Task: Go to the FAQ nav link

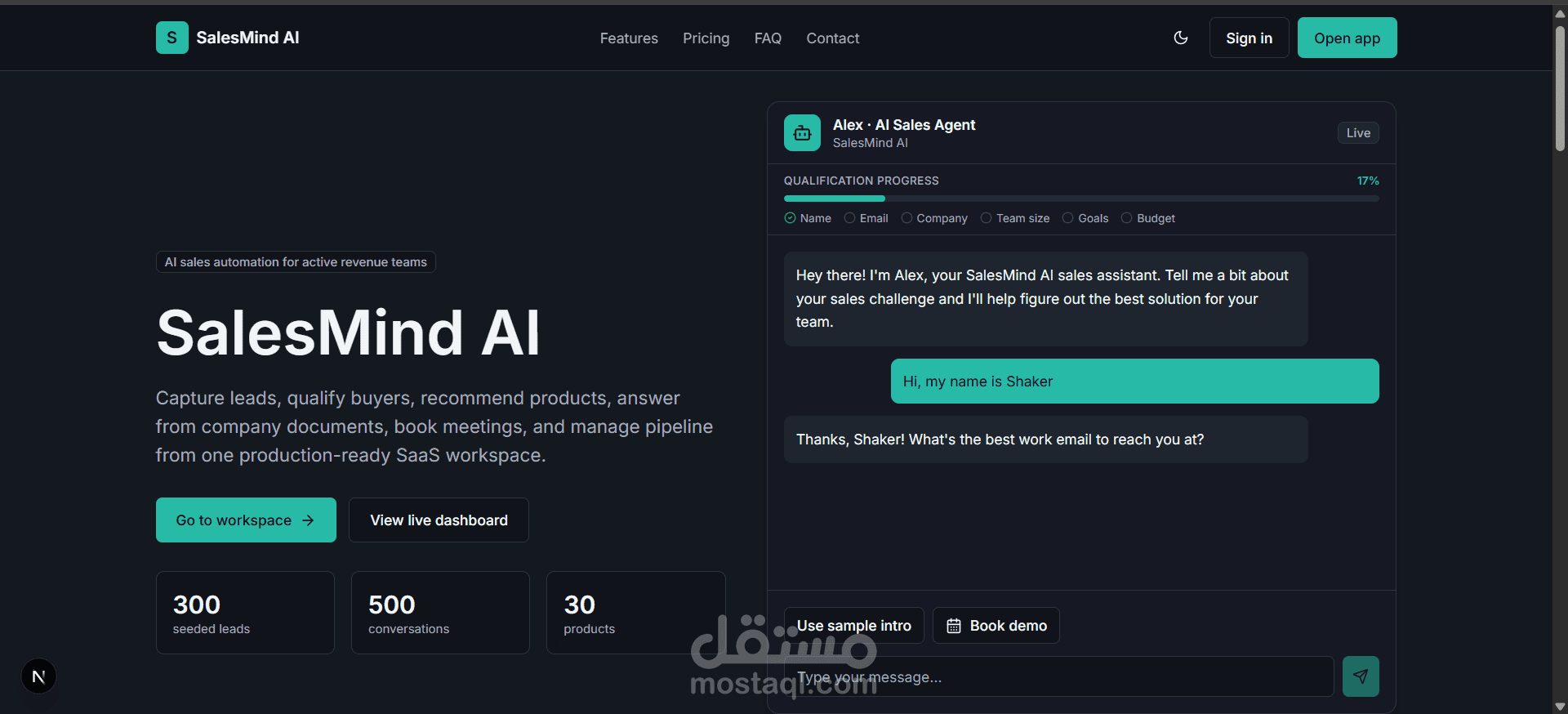Action: coord(768,38)
